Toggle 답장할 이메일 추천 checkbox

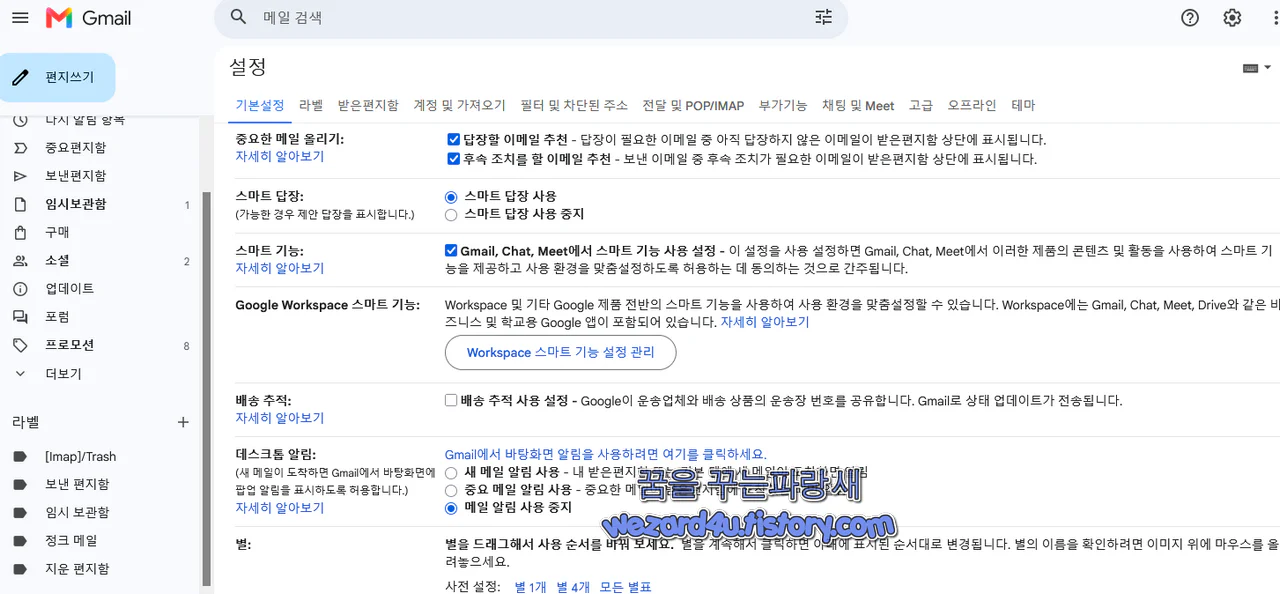tap(454, 140)
